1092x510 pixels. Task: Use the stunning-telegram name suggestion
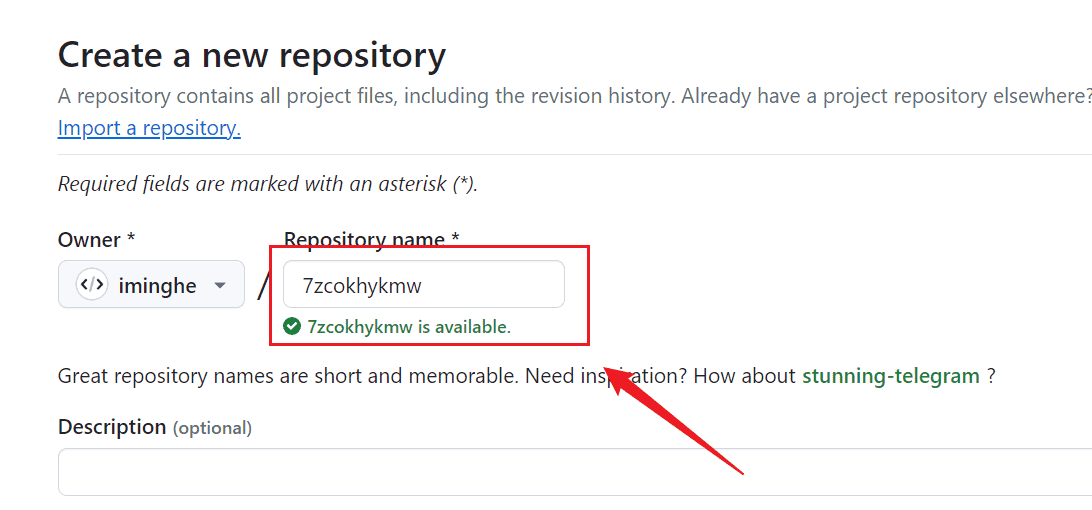pos(890,376)
